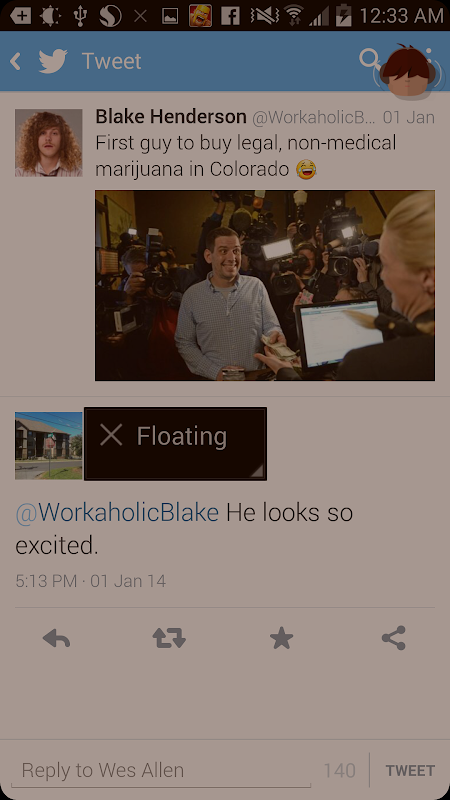Tap the floating cartoon head avatar
The image size is (450, 800).
point(407,70)
